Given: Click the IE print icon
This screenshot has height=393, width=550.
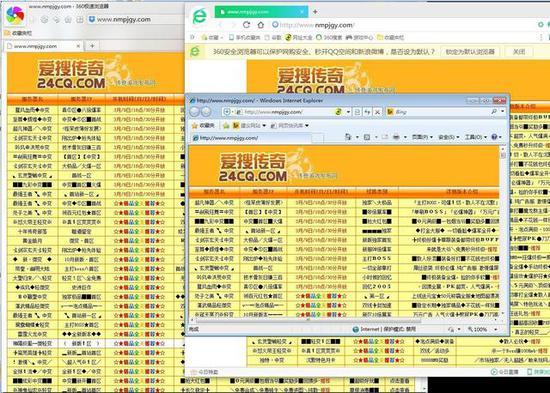Looking at the screenshot, I should point(396,137).
